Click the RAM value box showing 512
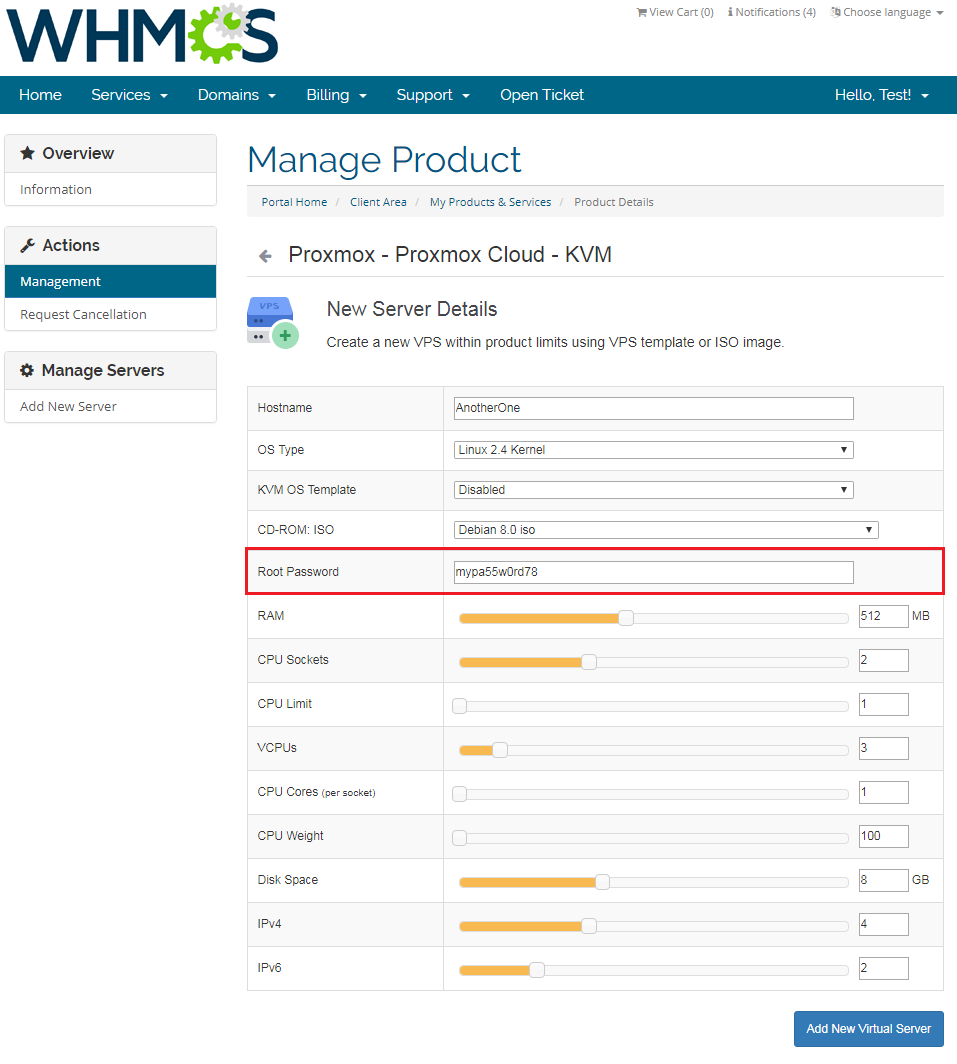957x1064 pixels. pos(883,616)
